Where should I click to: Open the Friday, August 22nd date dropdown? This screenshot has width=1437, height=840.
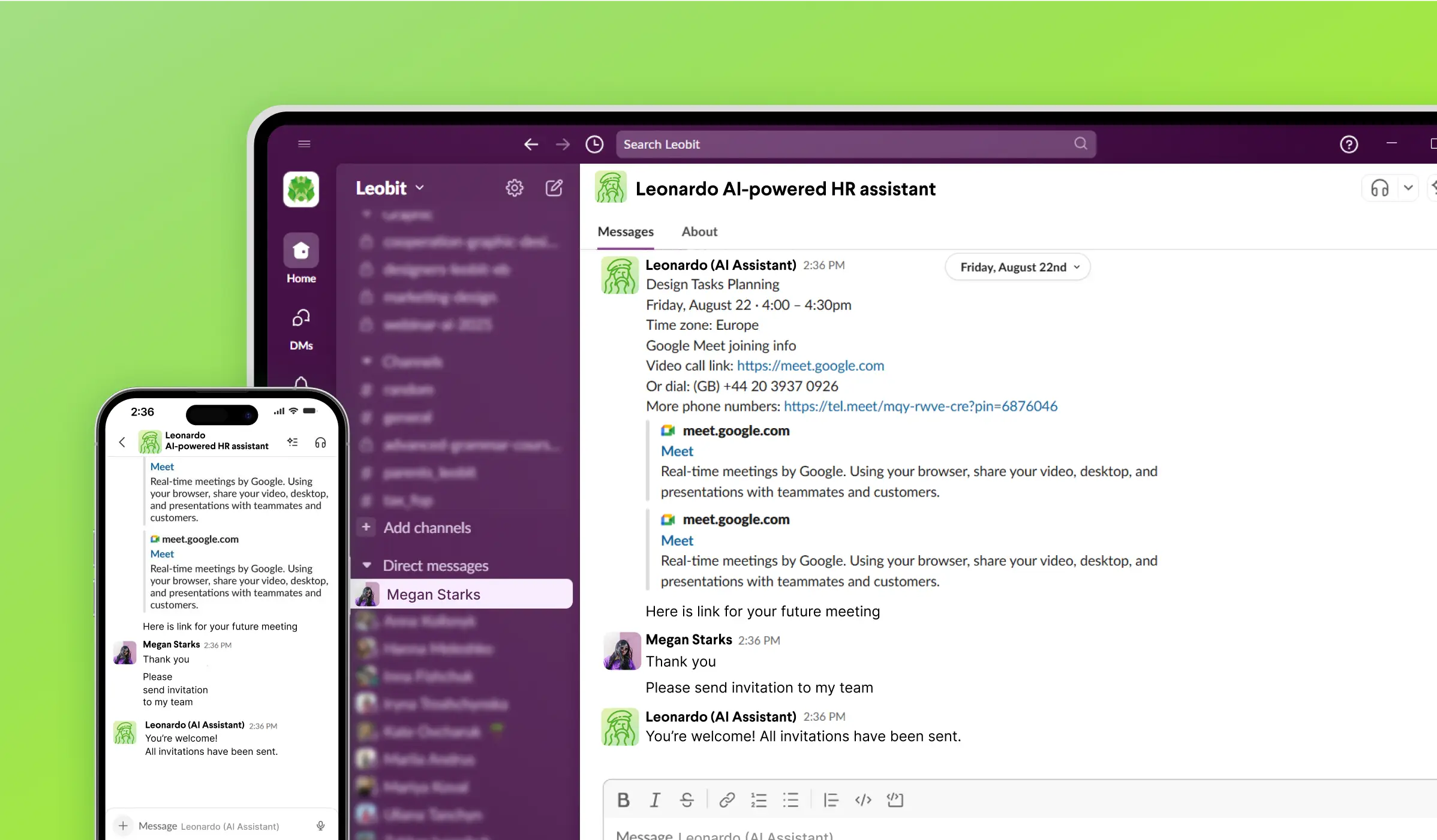[x=1018, y=267]
